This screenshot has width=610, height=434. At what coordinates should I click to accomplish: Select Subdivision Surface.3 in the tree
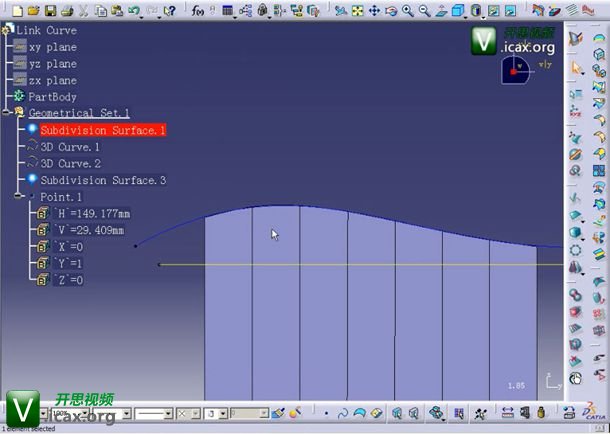click(x=103, y=180)
